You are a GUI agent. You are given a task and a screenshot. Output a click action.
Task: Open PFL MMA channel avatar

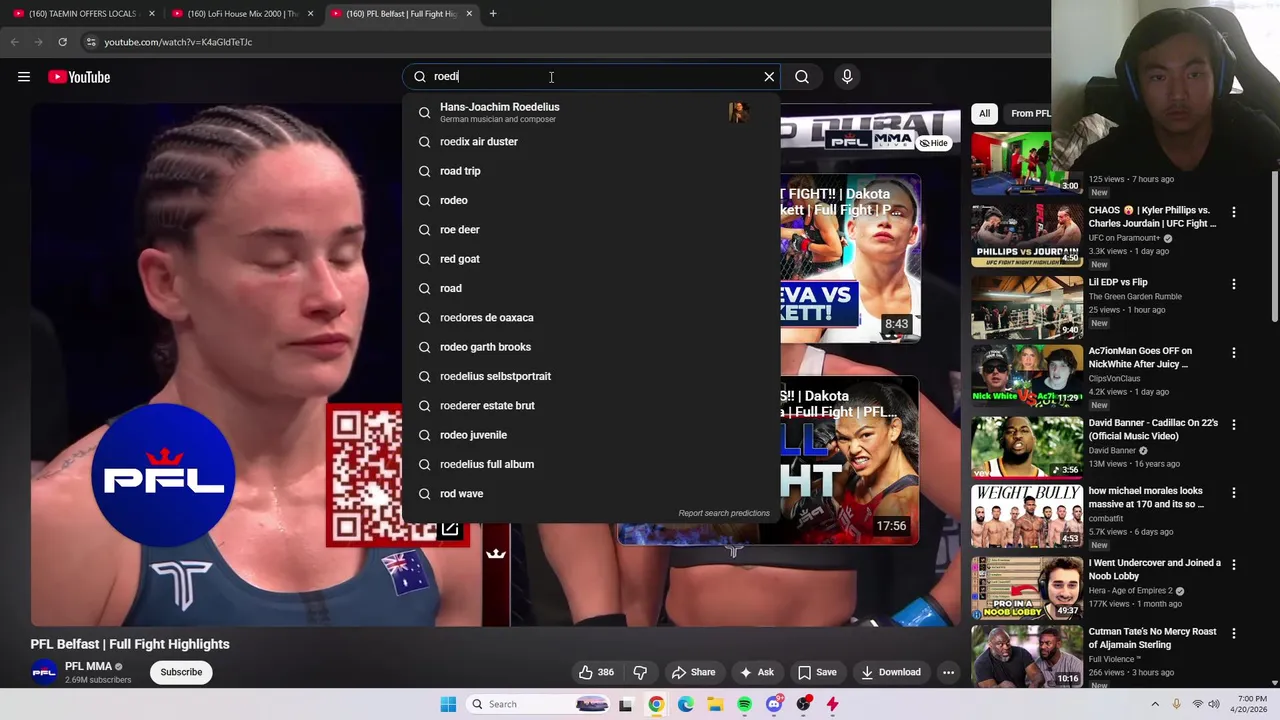click(44, 672)
